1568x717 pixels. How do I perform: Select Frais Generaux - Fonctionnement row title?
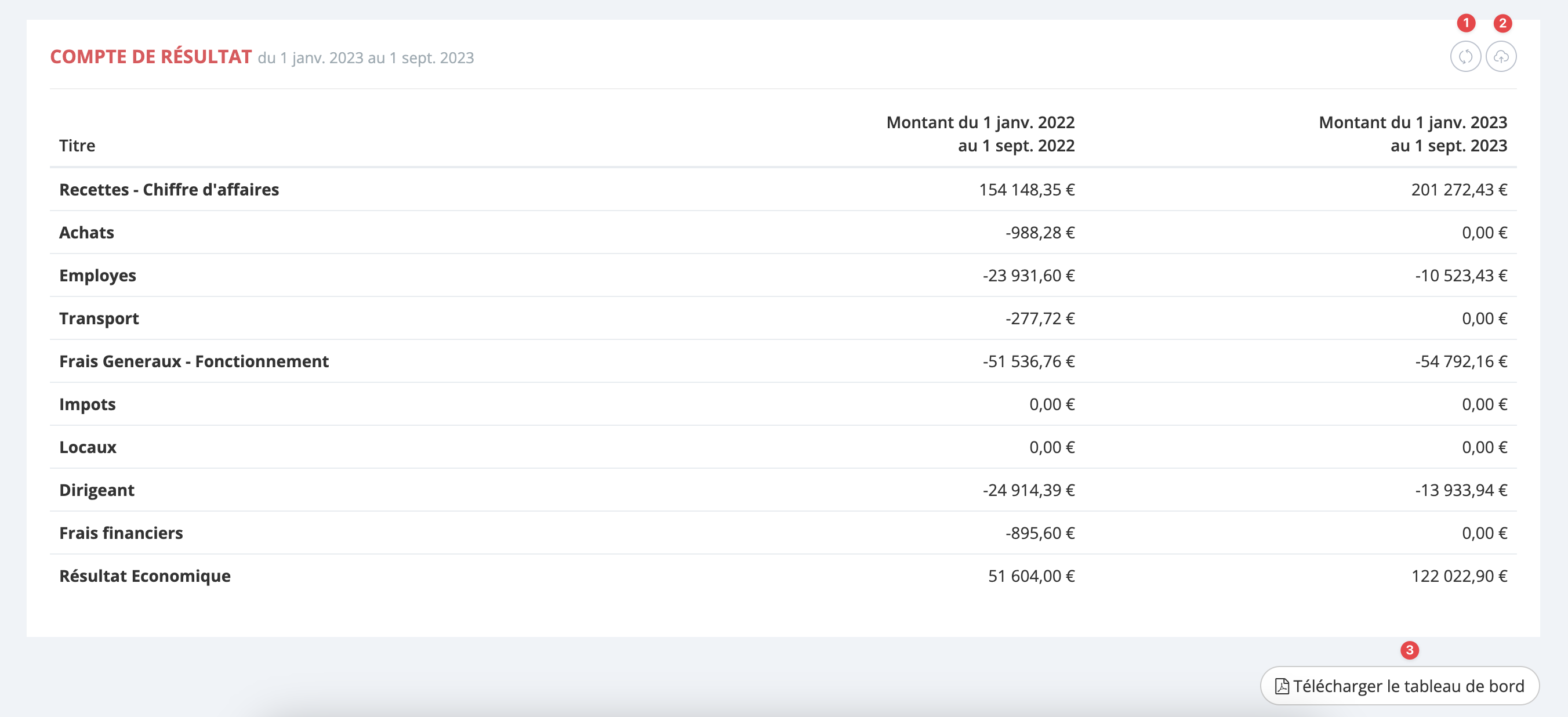point(194,361)
